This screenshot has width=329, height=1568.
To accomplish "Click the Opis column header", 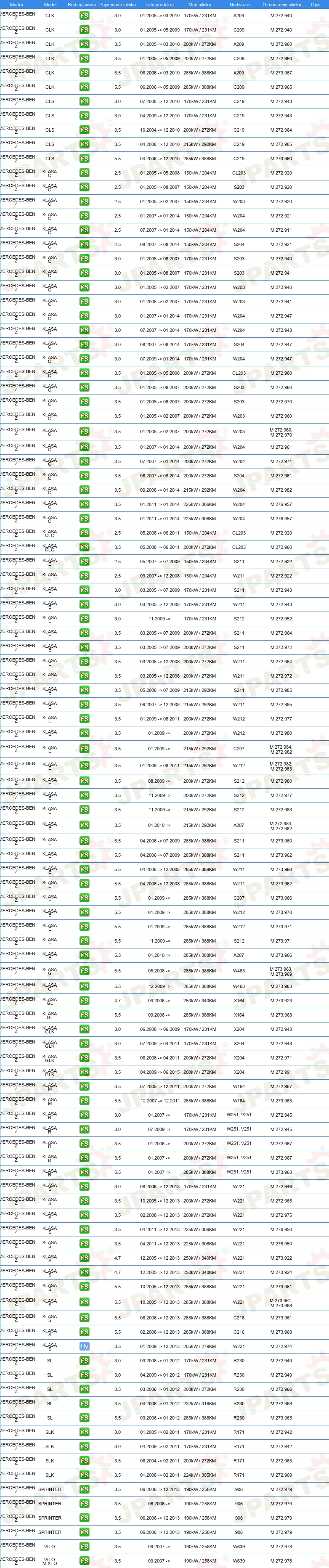I will pyautogui.click(x=315, y=4).
